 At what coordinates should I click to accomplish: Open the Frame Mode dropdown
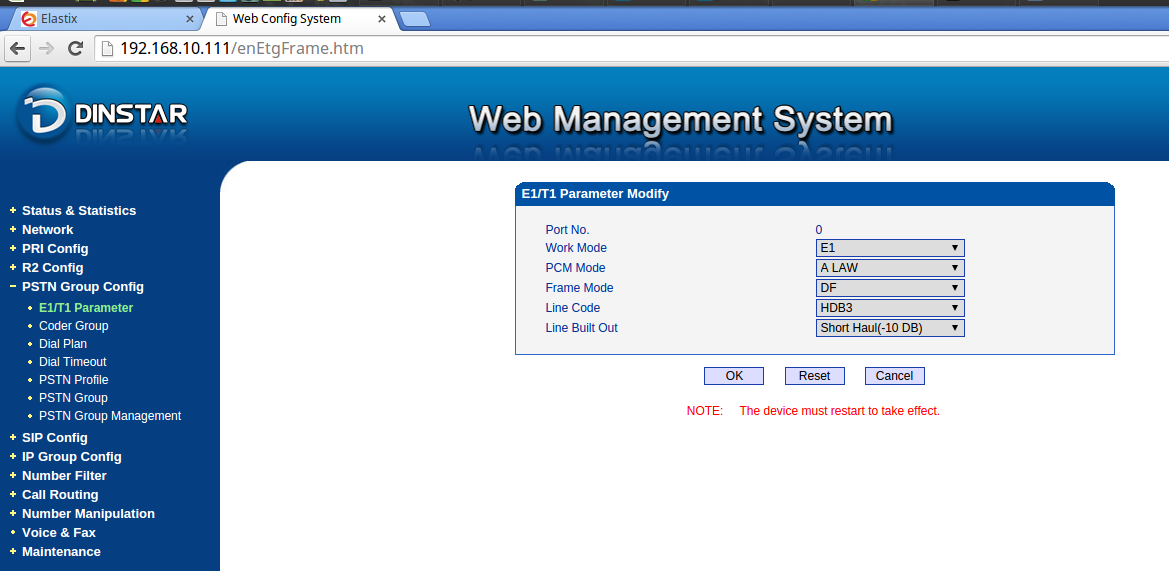[890, 288]
